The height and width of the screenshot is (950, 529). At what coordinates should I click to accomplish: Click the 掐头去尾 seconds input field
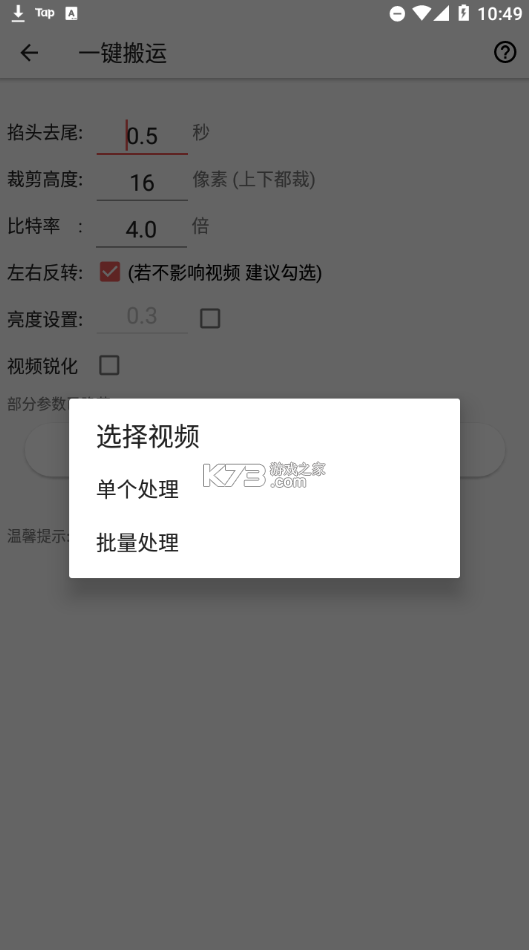click(x=142, y=136)
